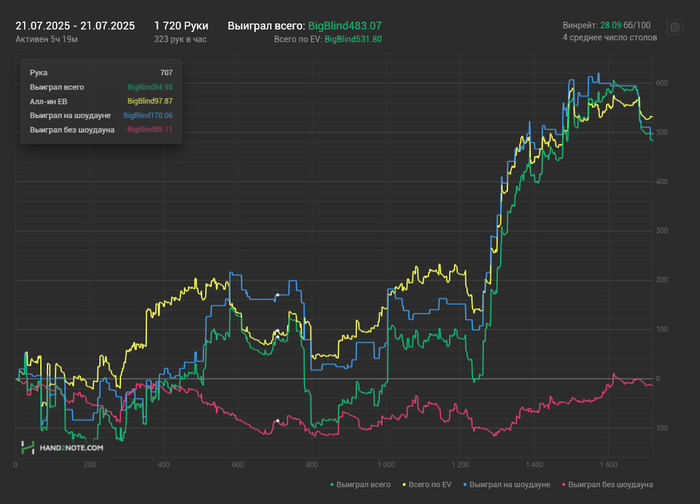The height and width of the screenshot is (504, 700).
Task: Click yellow legend dot for Всего по EV
Action: pyautogui.click(x=404, y=484)
